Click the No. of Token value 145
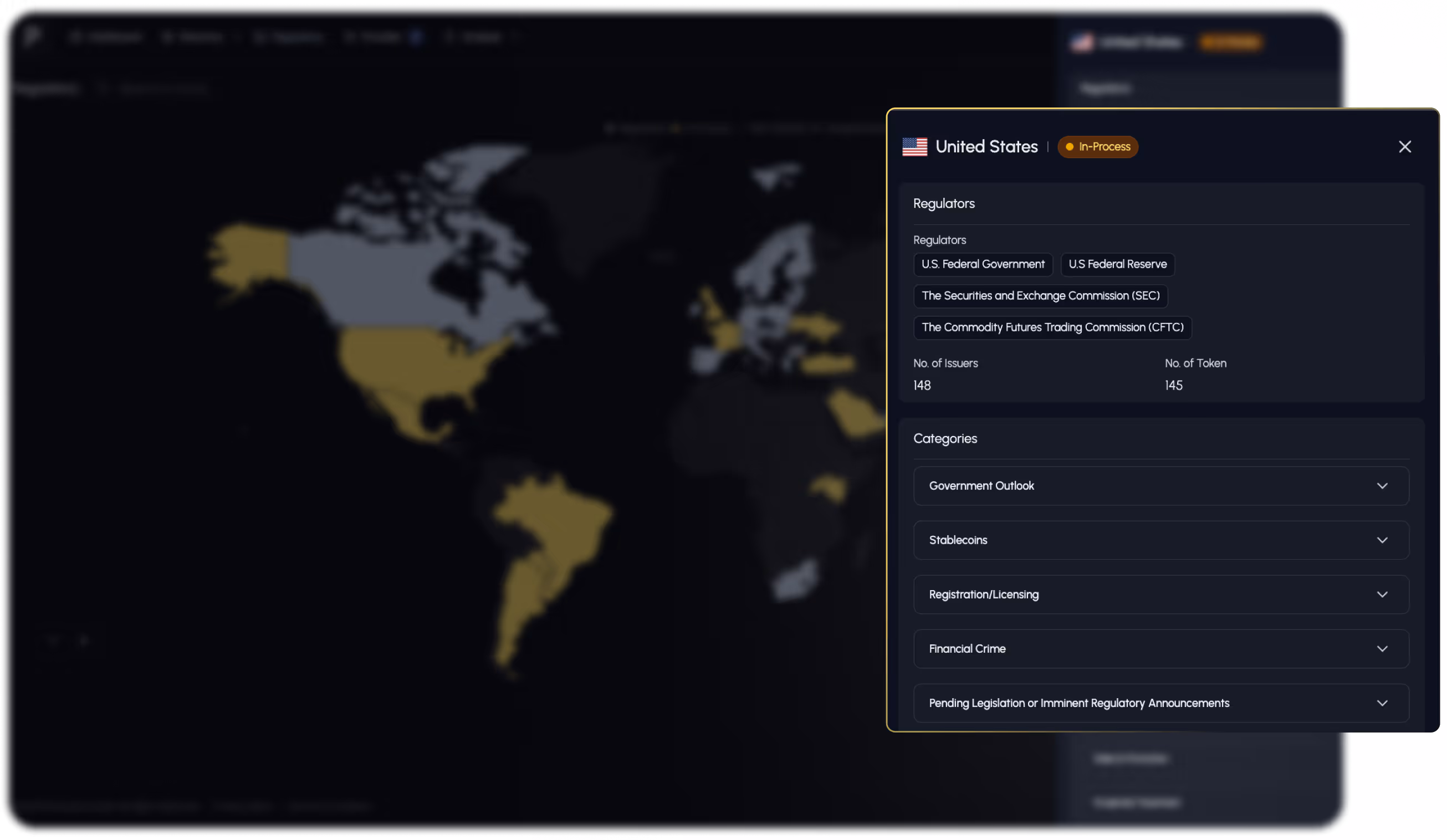Screen dimensions: 1447x840 point(1174,386)
